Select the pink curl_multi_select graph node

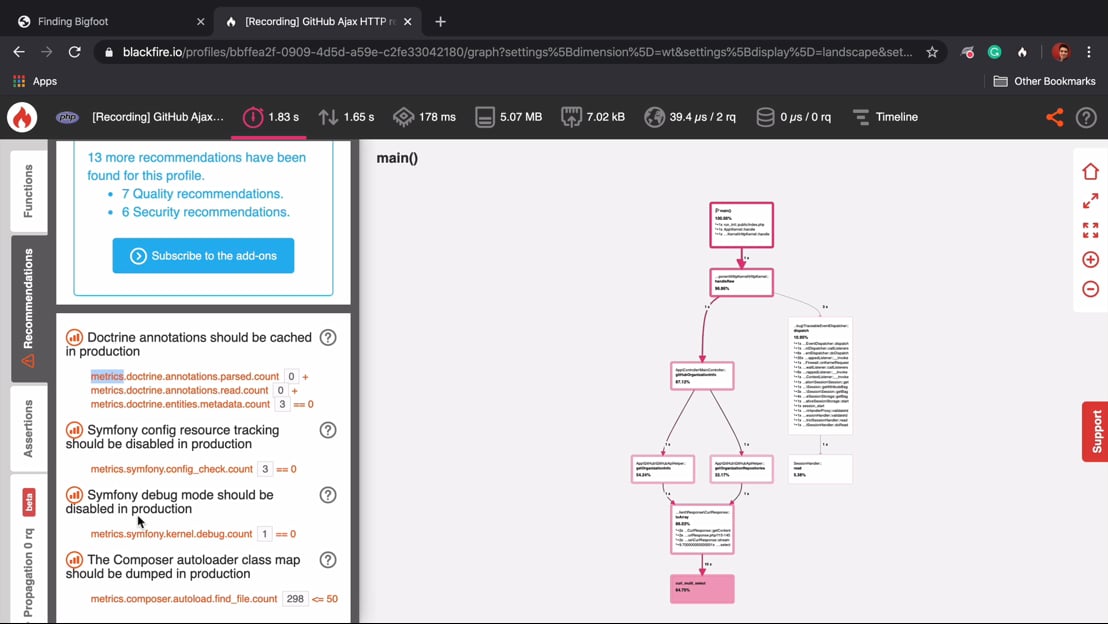pos(702,589)
